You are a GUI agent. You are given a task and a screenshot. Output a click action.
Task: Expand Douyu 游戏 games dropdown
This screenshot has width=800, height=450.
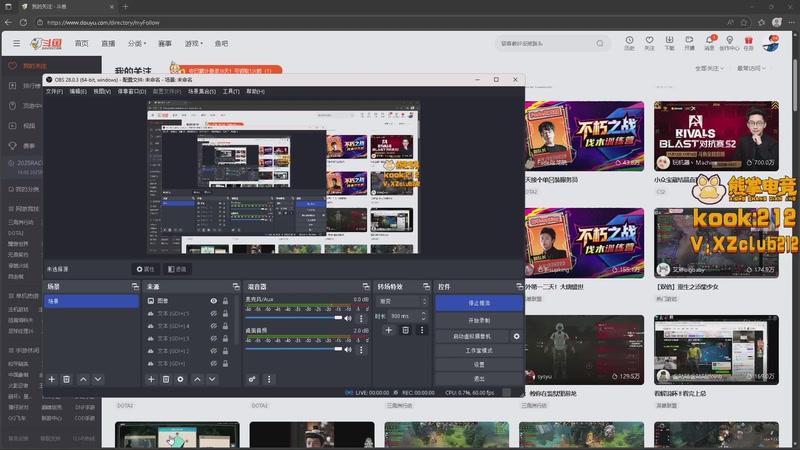click(193, 43)
